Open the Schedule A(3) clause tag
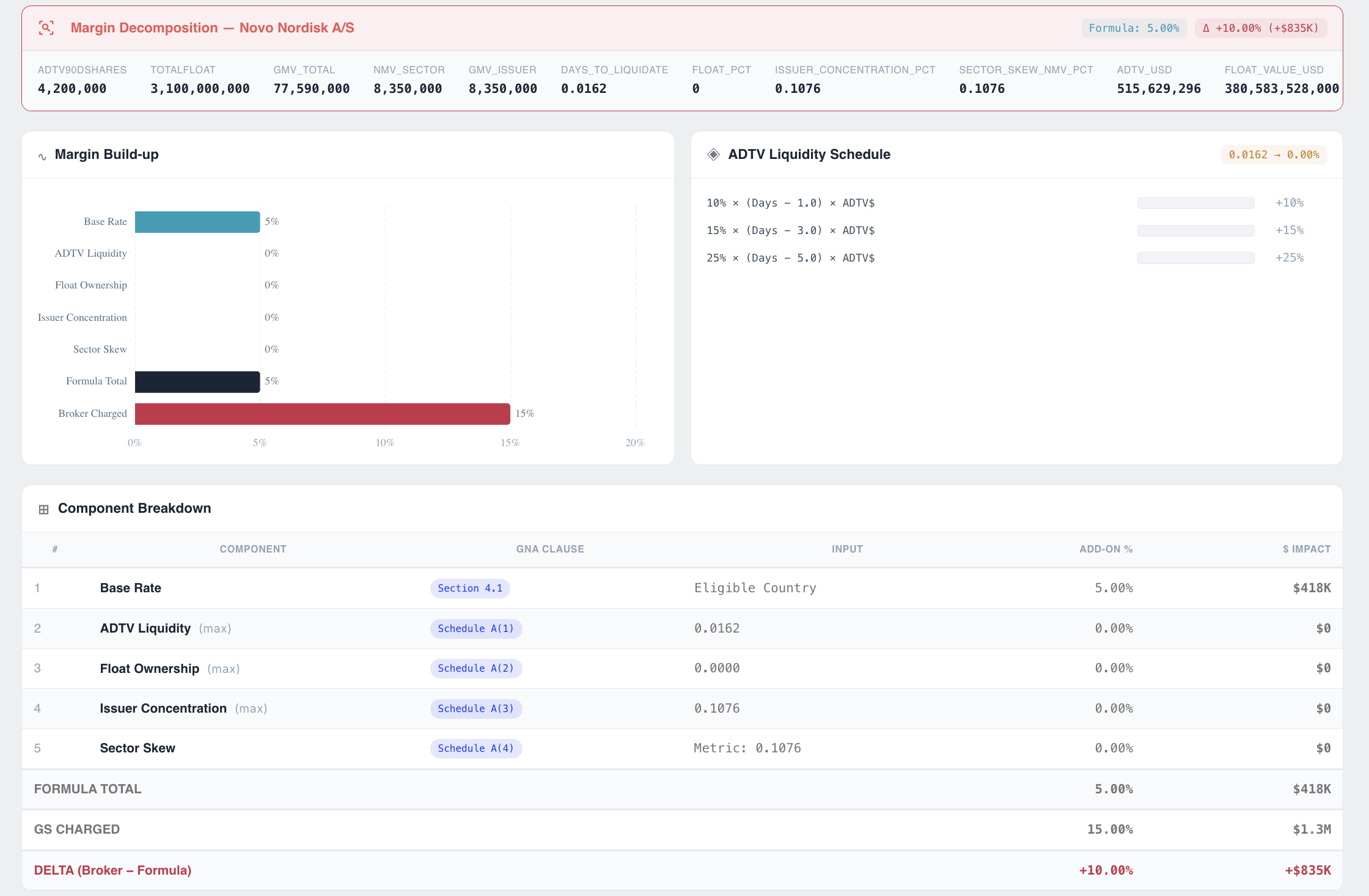Screen dimensions: 1369x896 (x=475, y=708)
